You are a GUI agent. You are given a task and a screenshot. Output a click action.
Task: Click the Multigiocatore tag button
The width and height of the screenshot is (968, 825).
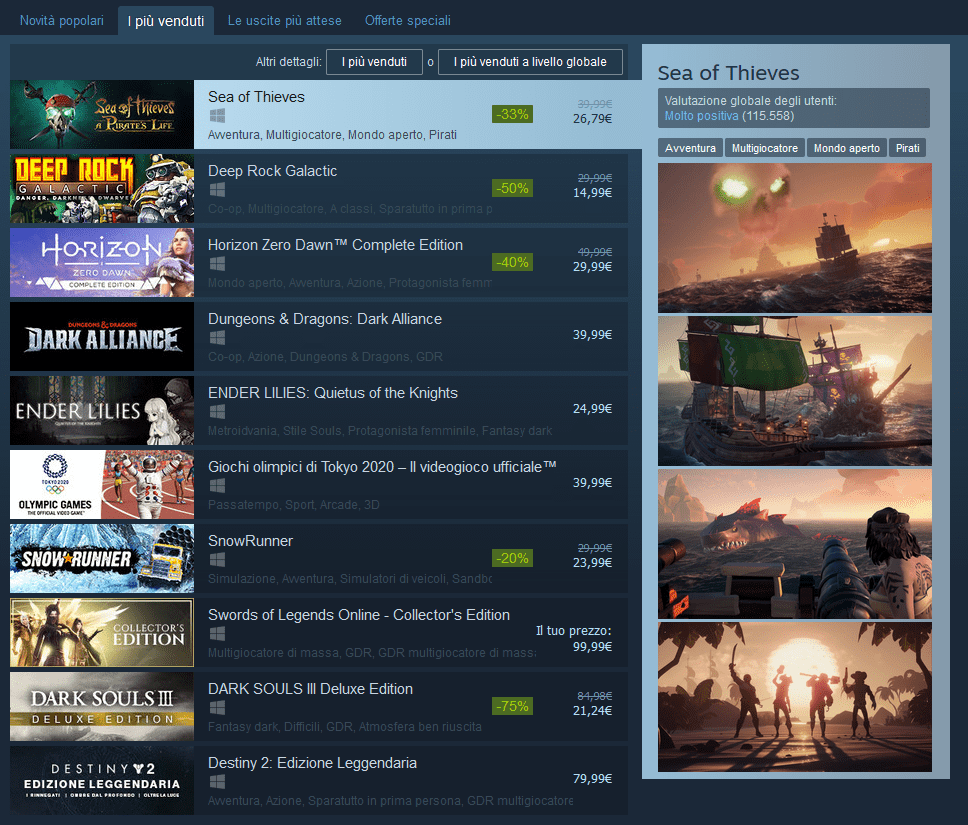coord(764,148)
